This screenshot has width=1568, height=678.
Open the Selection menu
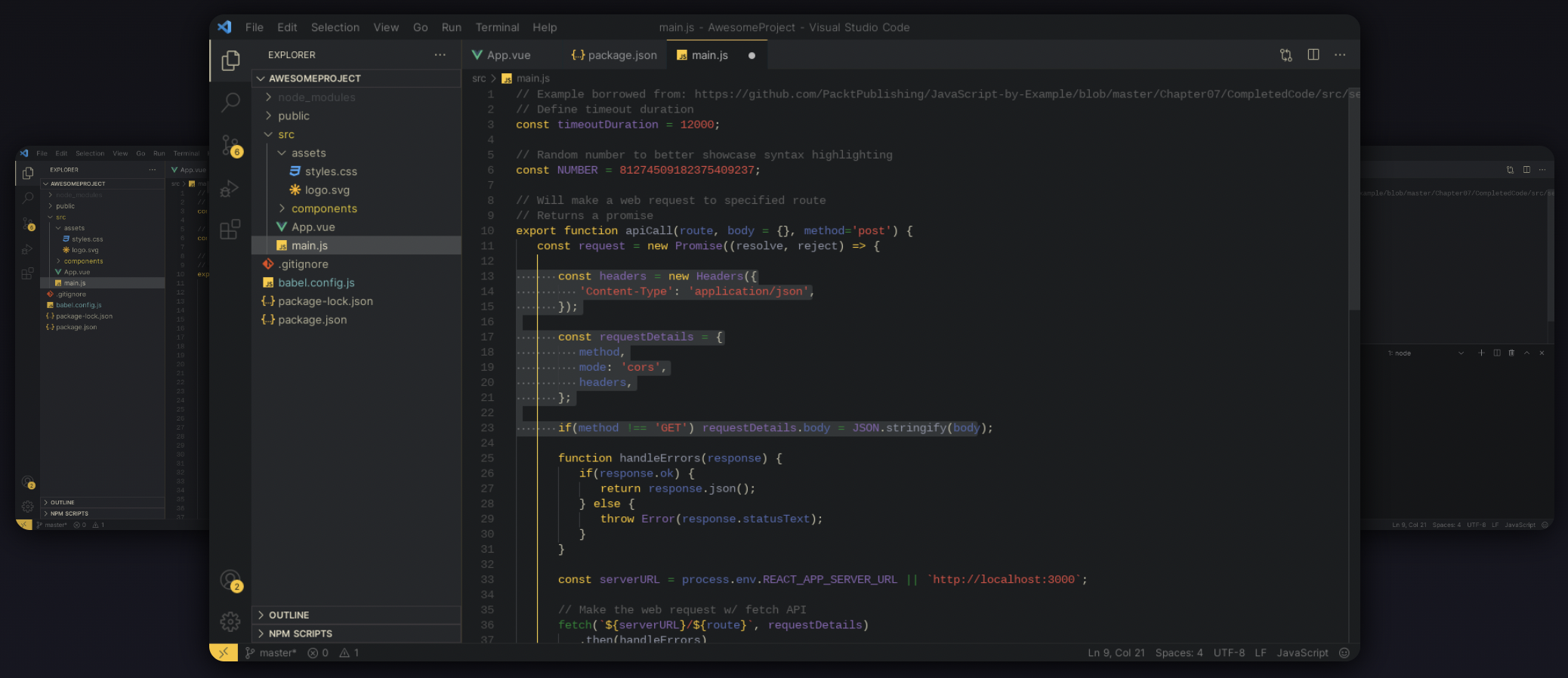(335, 27)
